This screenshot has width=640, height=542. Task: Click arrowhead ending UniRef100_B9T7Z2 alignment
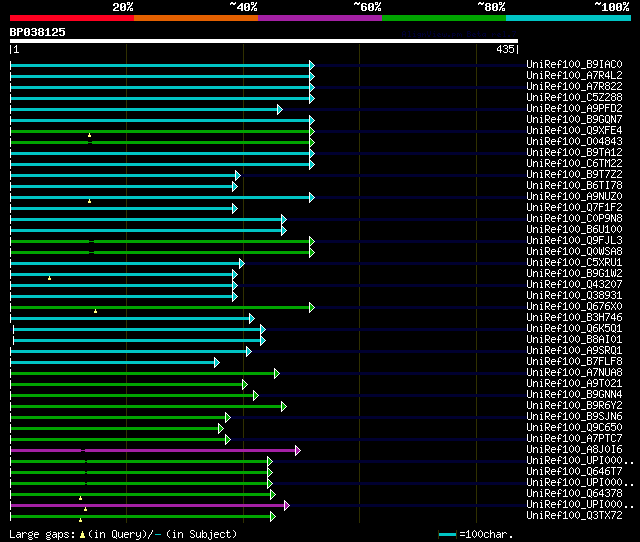point(238,175)
